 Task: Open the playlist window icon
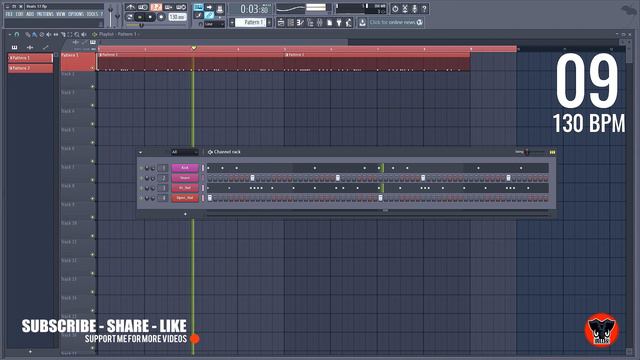[x=281, y=22]
